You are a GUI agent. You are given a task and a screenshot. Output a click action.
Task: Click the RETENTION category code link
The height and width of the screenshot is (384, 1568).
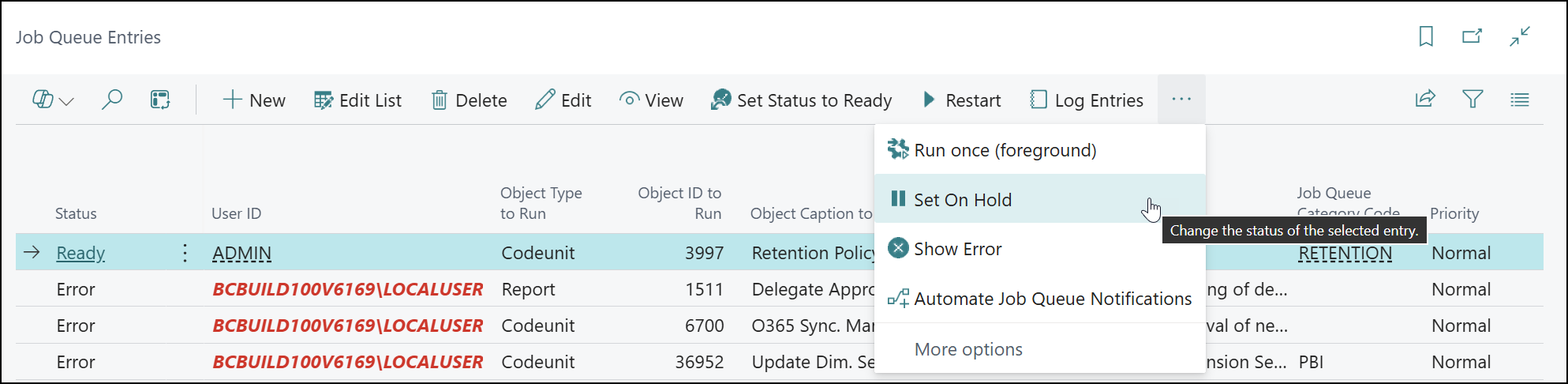coord(1345,253)
